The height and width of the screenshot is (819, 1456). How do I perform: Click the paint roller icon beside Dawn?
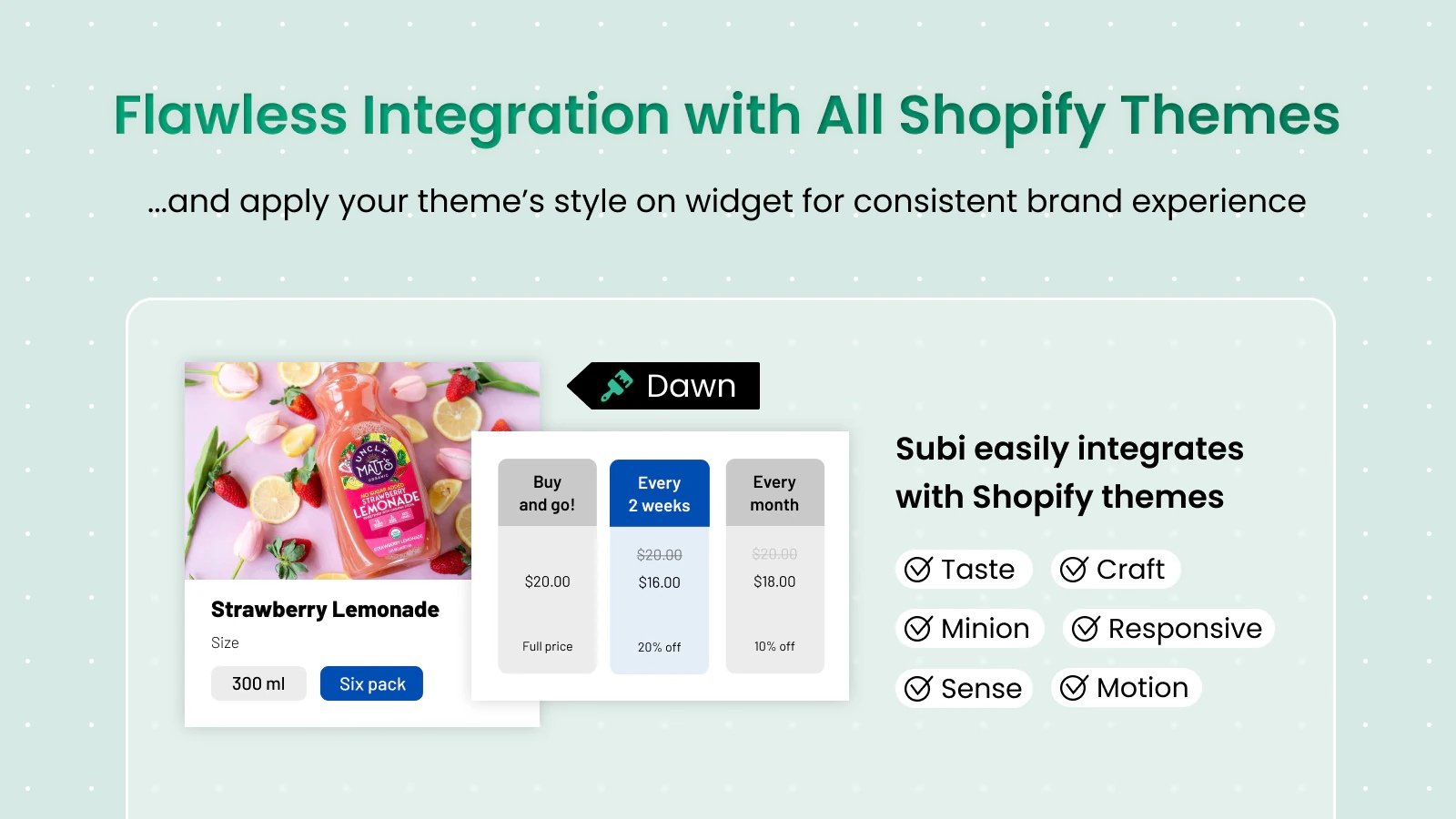point(616,386)
